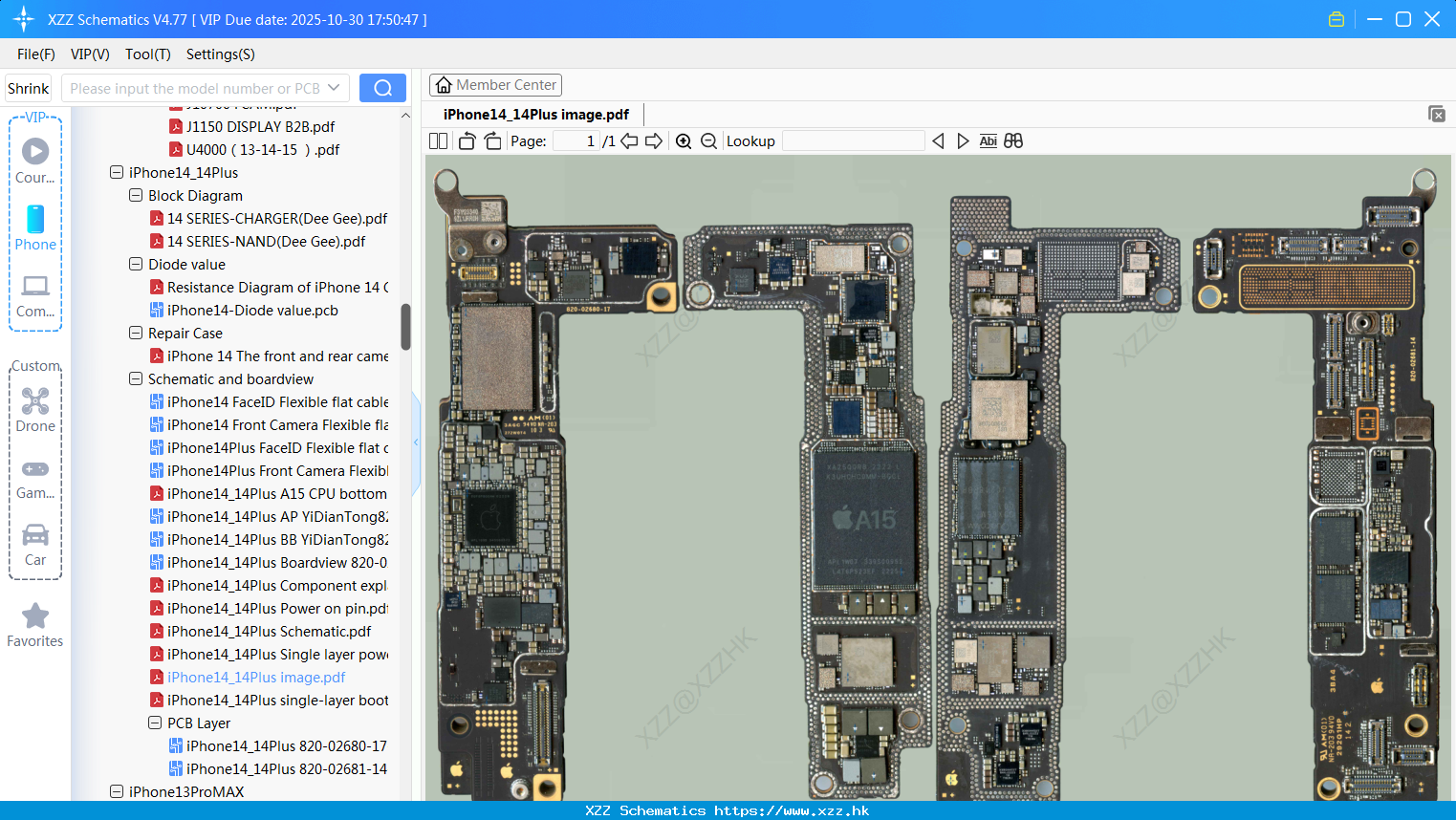Screen dimensions: 1456x820
Task: Select Car category in sidebar
Action: [x=35, y=545]
